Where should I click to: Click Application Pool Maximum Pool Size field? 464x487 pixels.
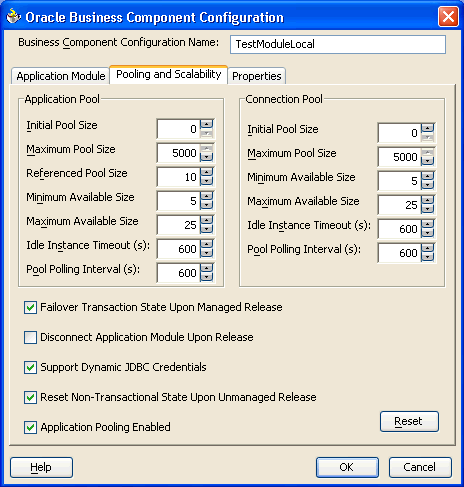click(x=179, y=153)
